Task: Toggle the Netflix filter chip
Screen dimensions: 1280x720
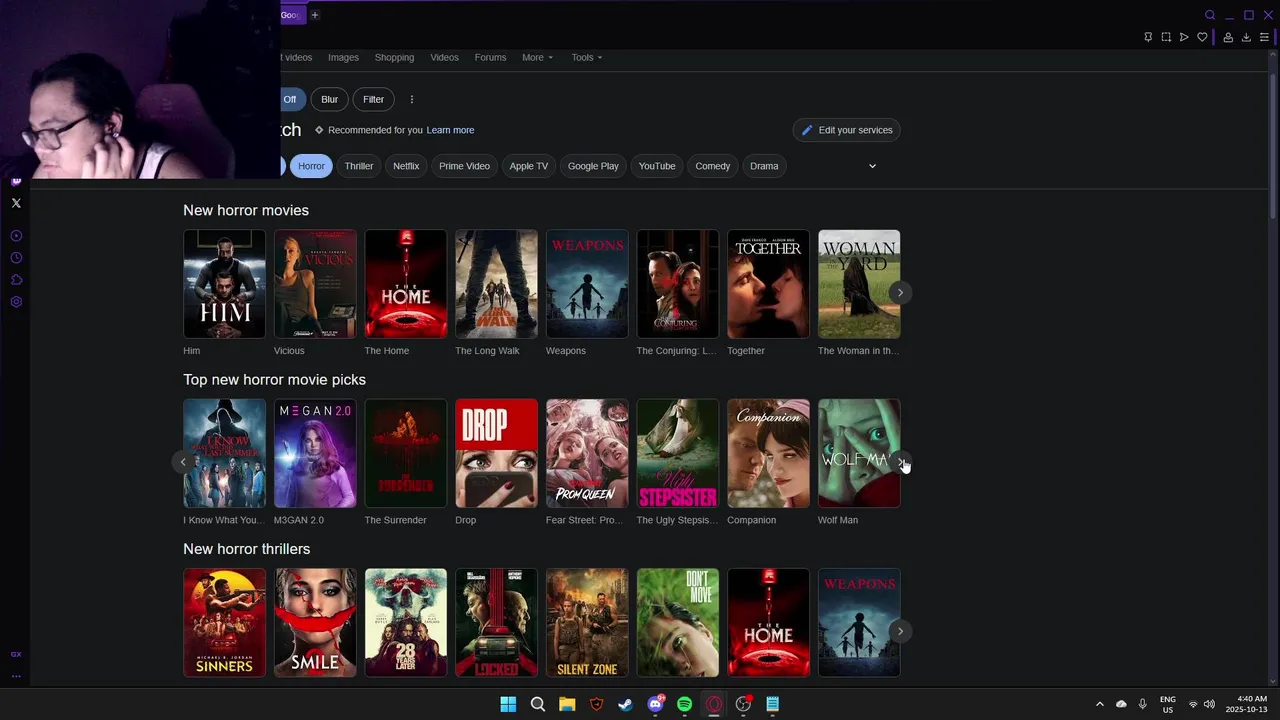Action: coord(406,166)
